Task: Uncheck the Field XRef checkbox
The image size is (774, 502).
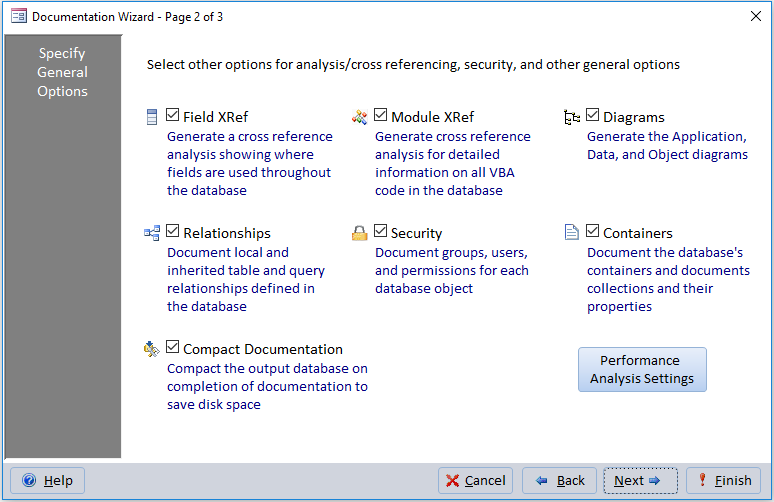Action: (173, 116)
